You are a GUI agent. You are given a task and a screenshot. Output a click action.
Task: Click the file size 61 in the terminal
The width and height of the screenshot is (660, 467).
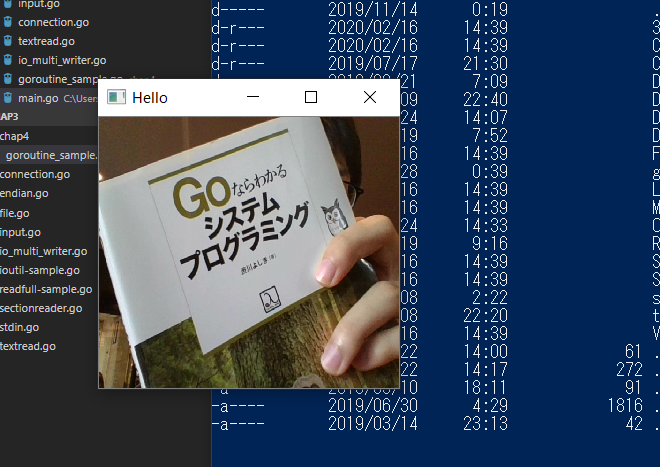coord(633,351)
